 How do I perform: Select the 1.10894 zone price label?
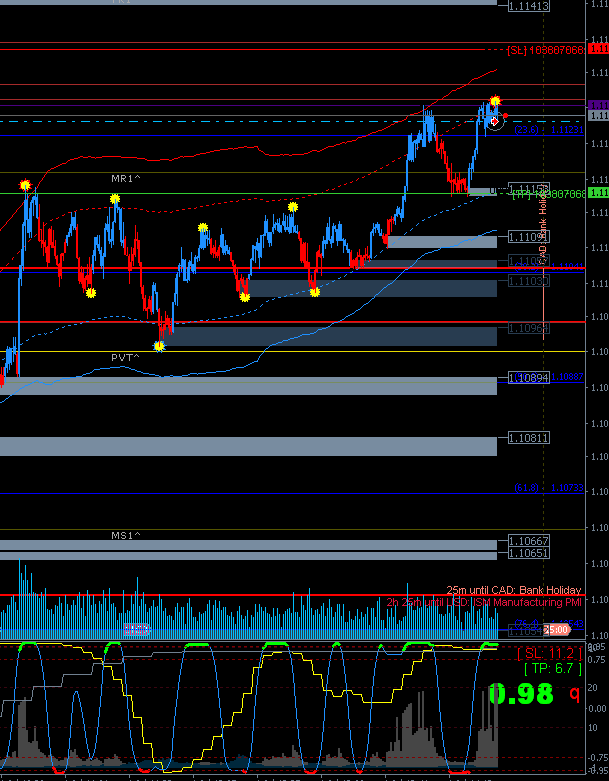(529, 378)
